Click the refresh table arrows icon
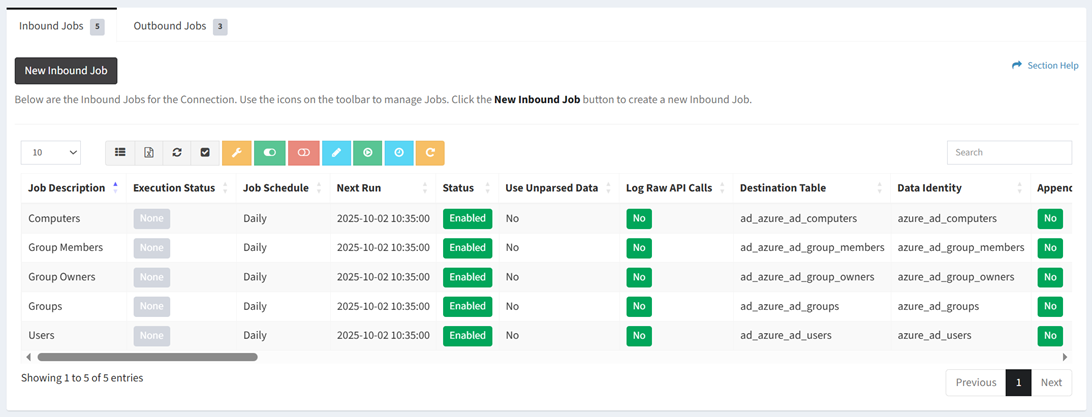The image size is (1092, 417). (177, 153)
